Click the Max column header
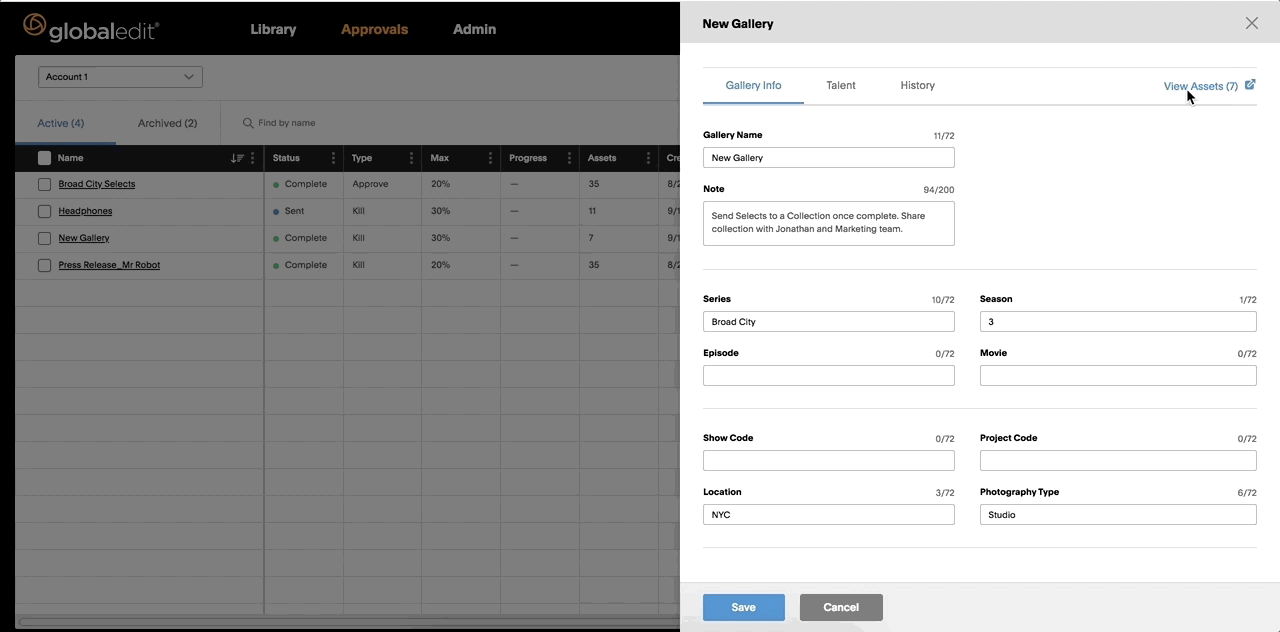Screen dimensions: 1280x632 click(x=440, y=158)
